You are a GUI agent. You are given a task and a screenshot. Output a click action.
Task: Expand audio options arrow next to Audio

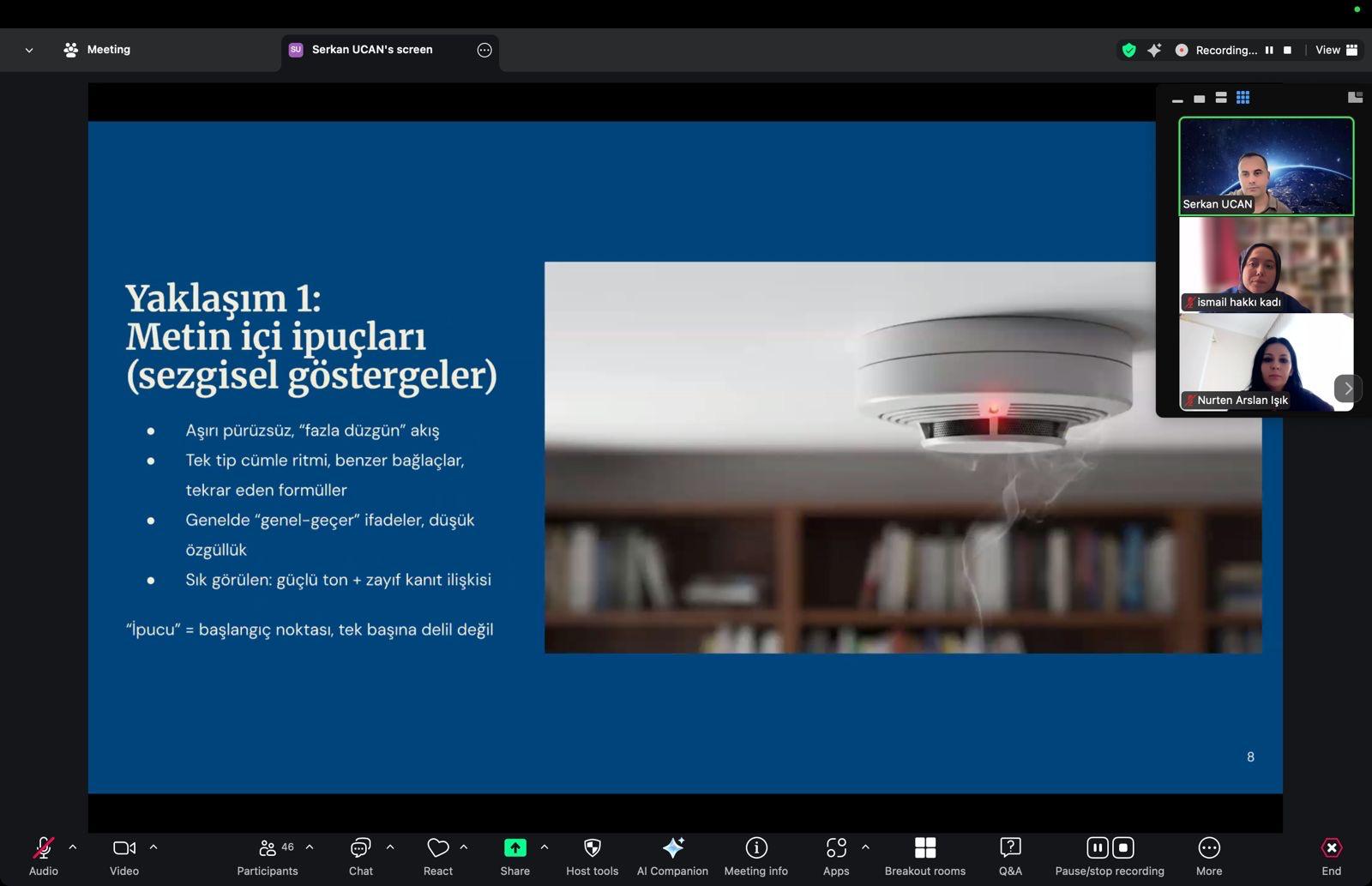click(x=73, y=847)
